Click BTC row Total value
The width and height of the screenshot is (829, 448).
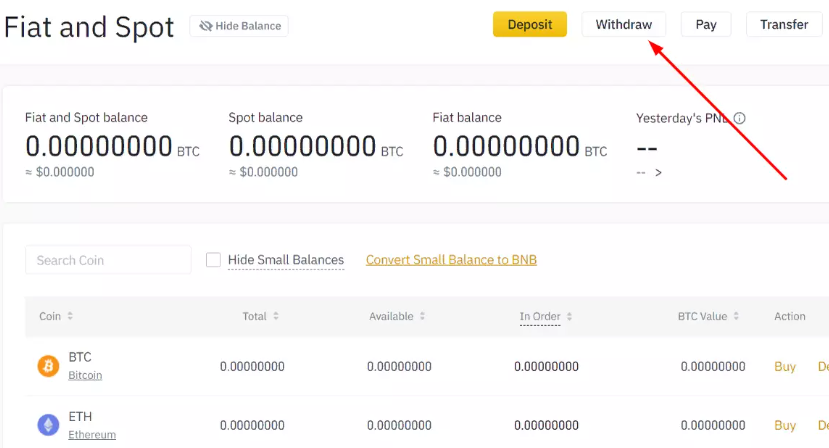(x=252, y=367)
